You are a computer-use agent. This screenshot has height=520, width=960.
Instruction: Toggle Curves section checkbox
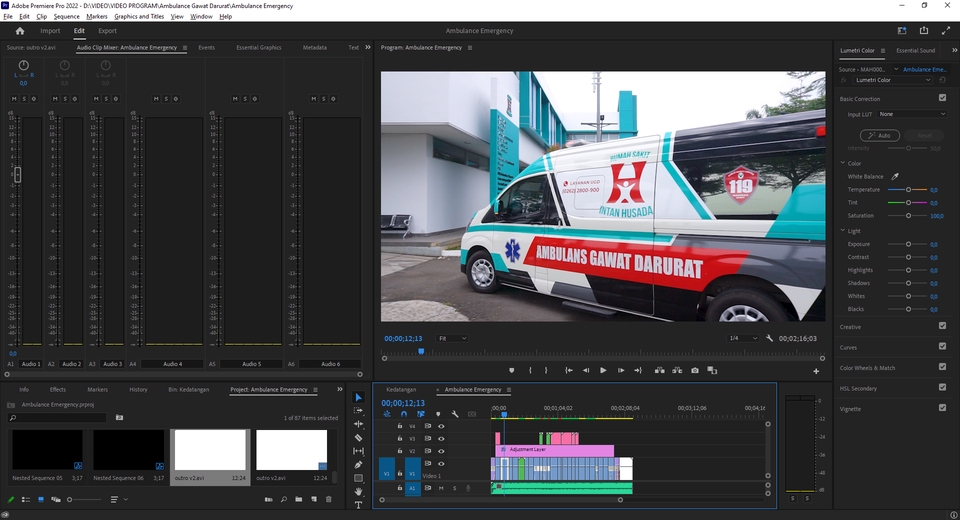point(942,346)
